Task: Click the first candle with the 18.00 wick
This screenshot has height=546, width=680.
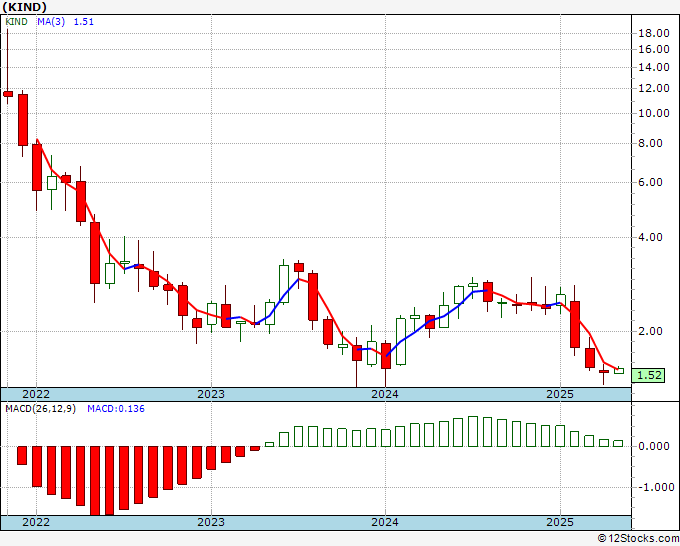Action: 8,67
